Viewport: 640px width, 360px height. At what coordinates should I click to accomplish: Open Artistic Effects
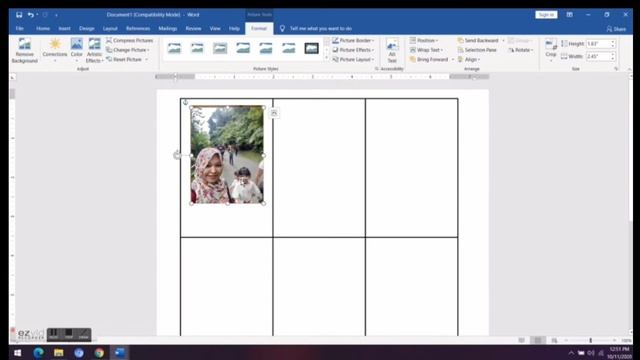coord(94,51)
